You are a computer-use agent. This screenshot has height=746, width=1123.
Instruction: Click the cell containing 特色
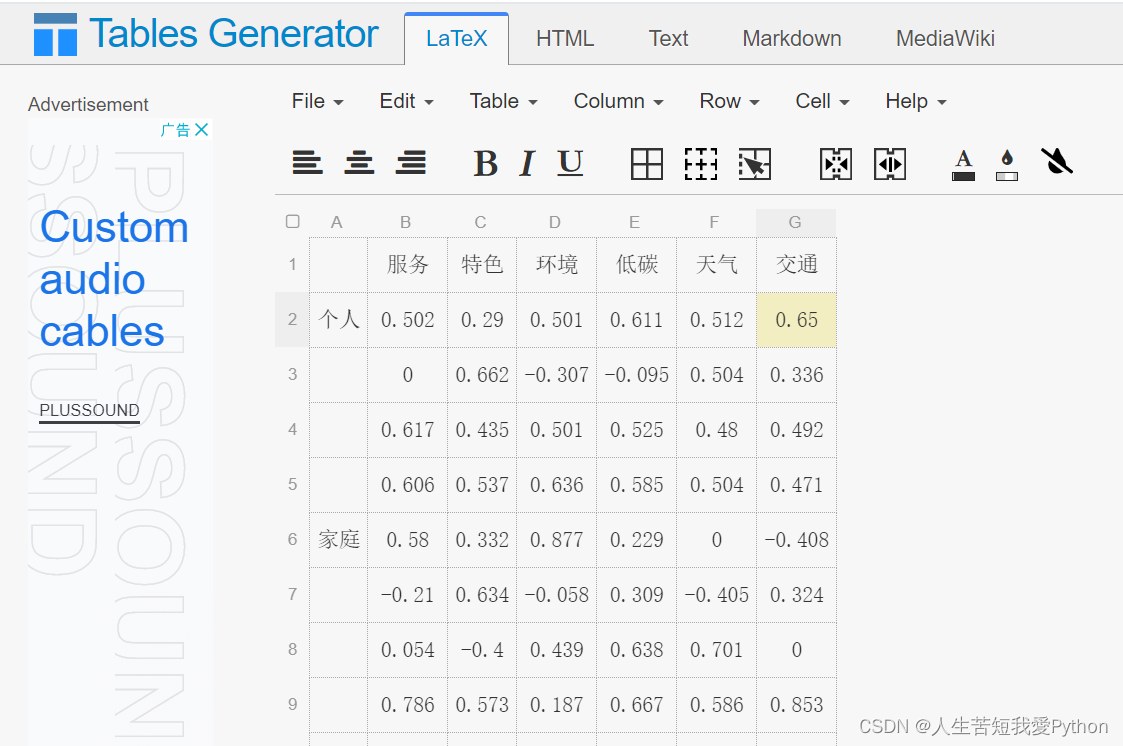point(482,265)
